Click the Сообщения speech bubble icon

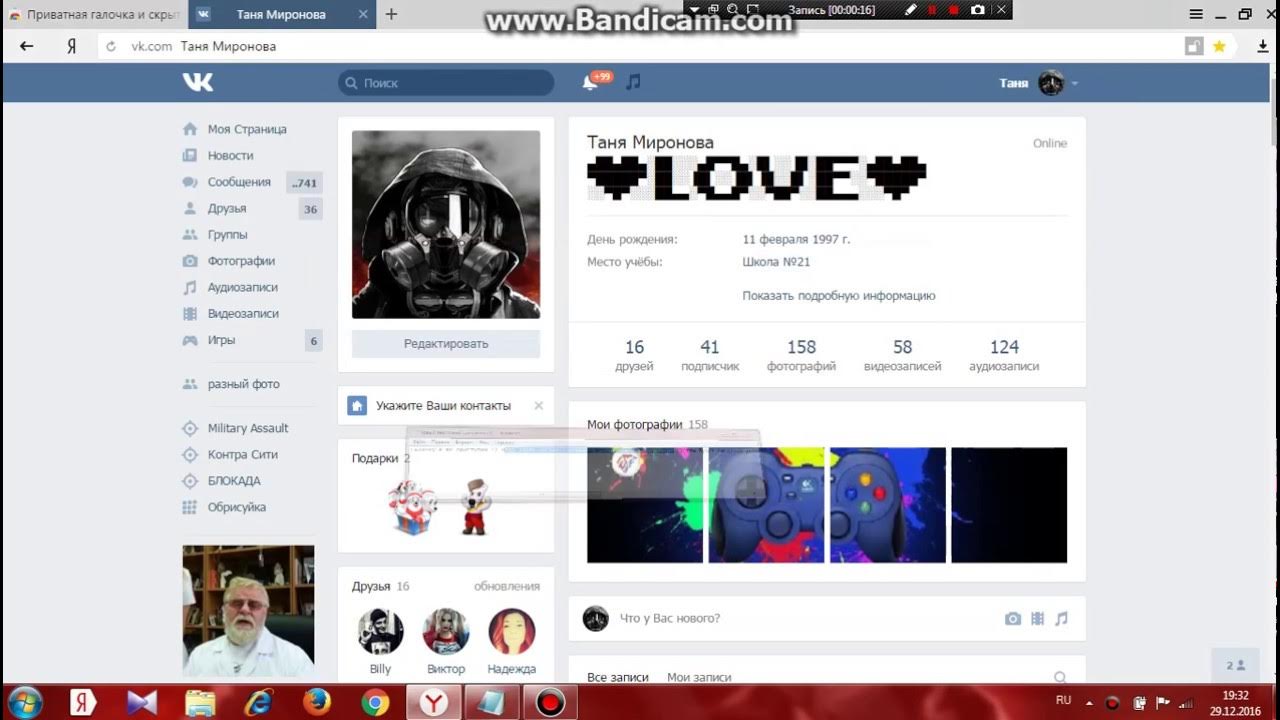190,182
